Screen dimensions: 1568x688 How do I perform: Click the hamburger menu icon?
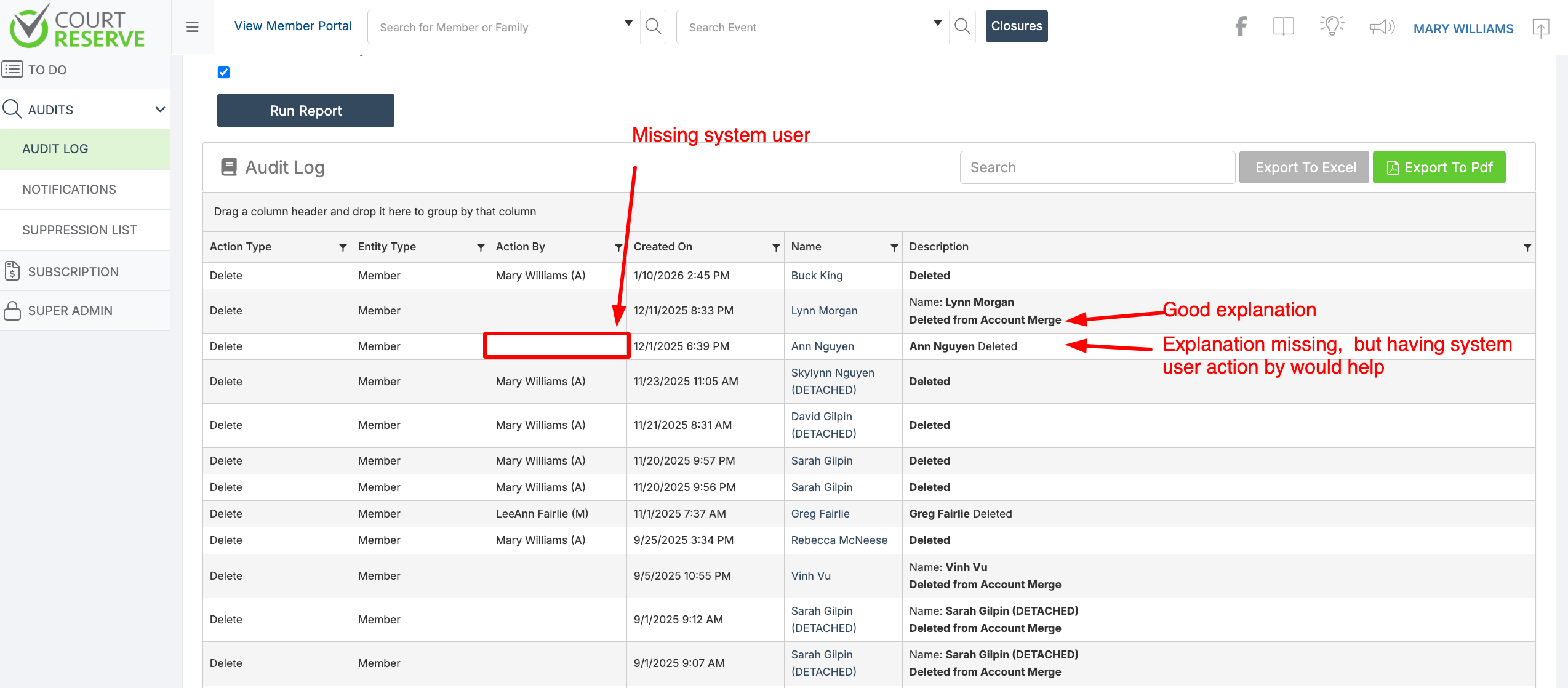[x=192, y=27]
